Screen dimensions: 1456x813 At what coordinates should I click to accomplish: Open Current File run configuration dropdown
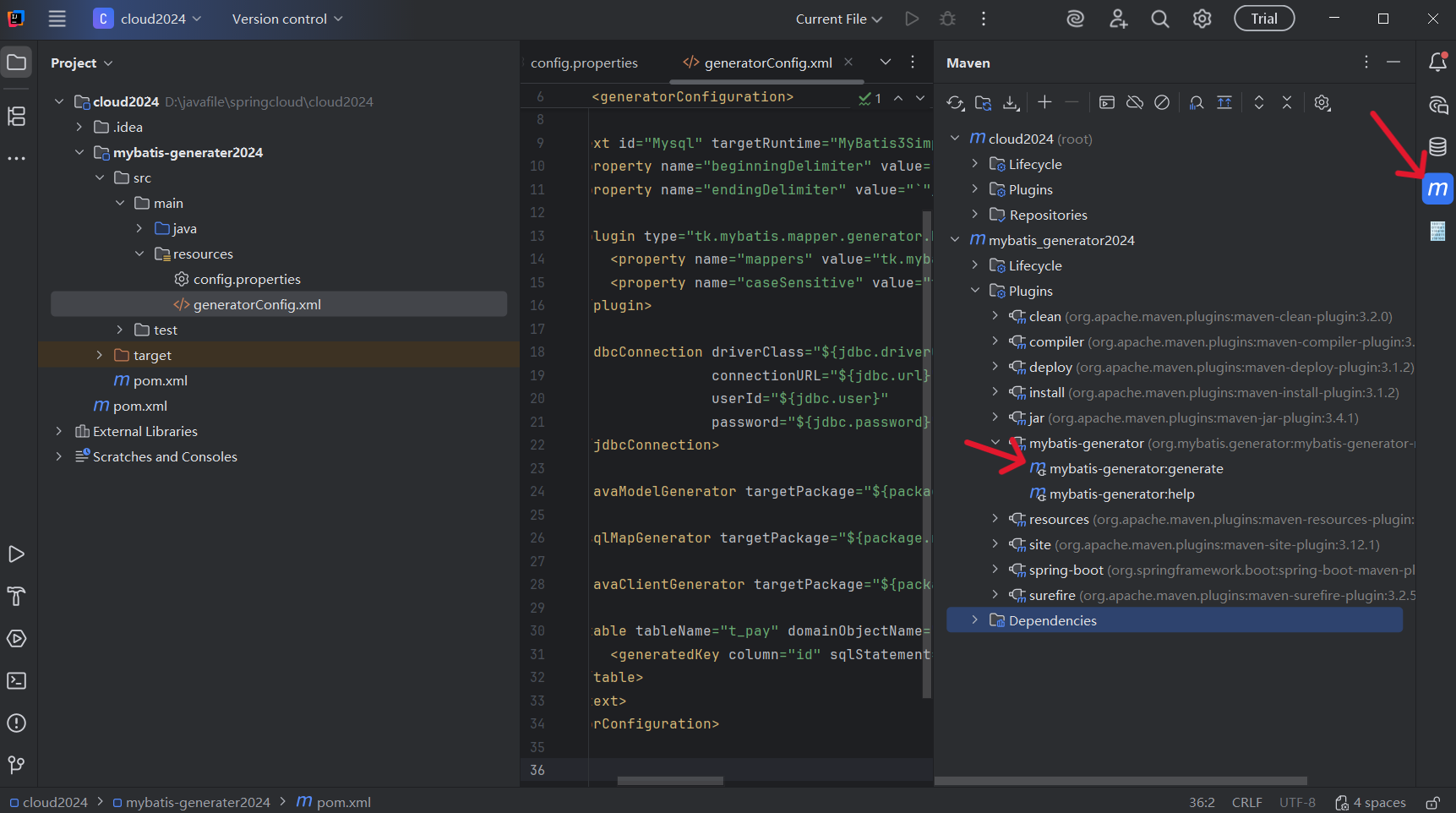(x=838, y=19)
